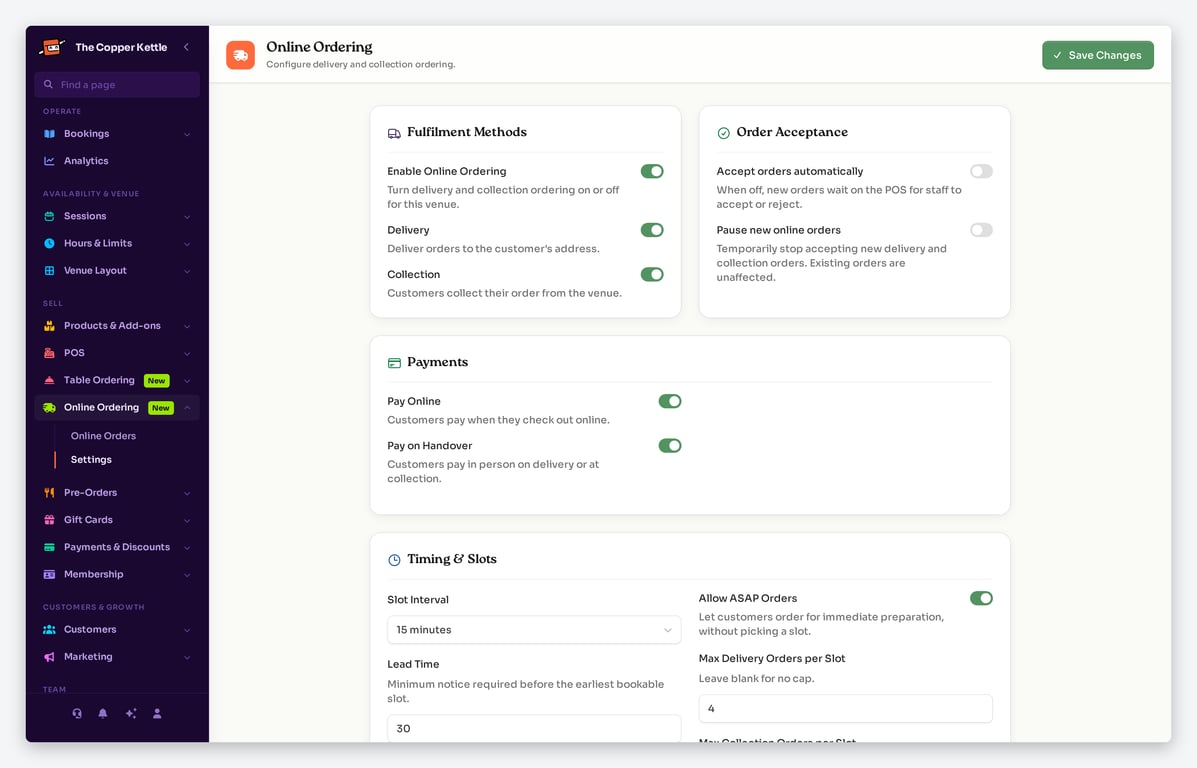
Task: Click the Products & Add-ons icon
Action: 49,326
